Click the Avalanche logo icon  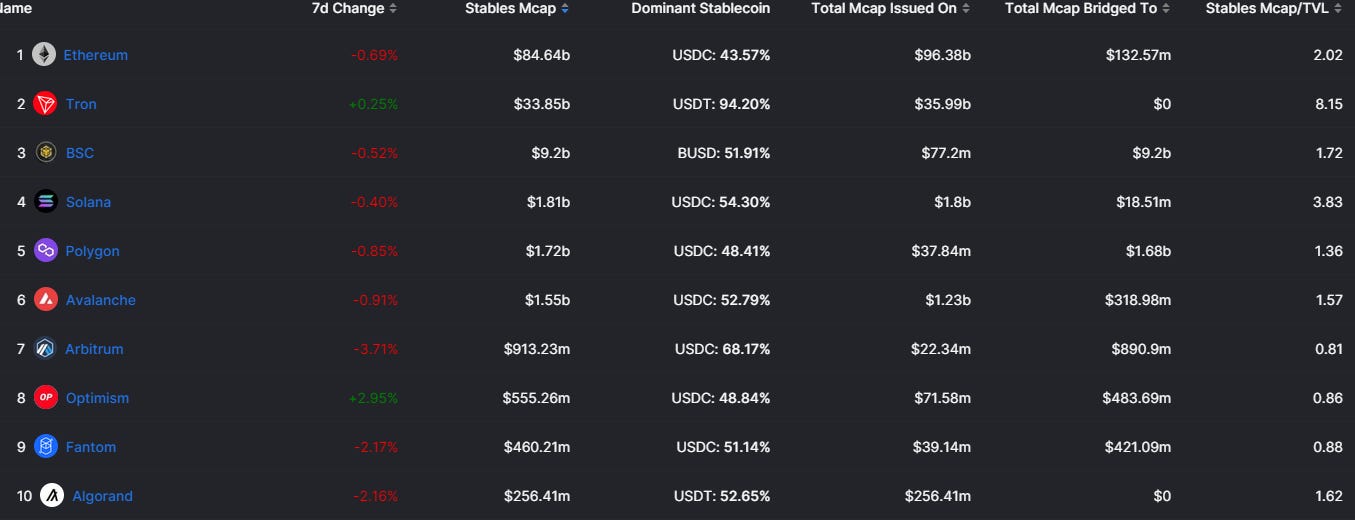[x=46, y=300]
